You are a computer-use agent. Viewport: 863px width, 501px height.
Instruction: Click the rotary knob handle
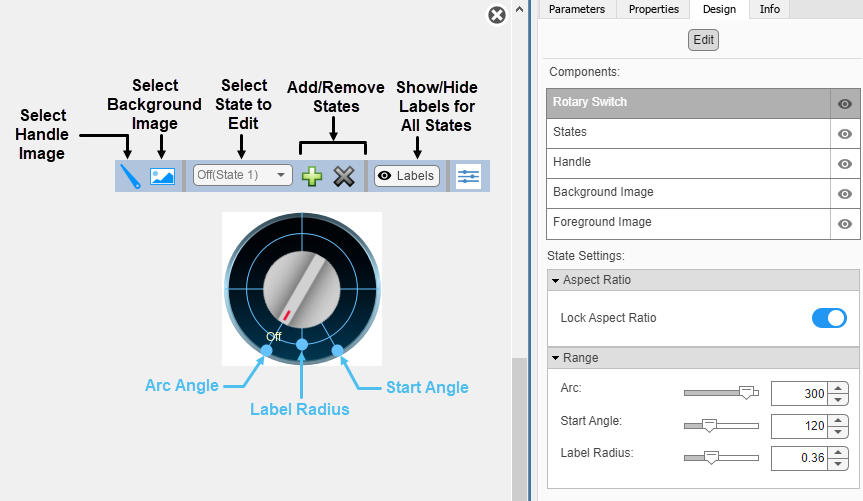[302, 289]
